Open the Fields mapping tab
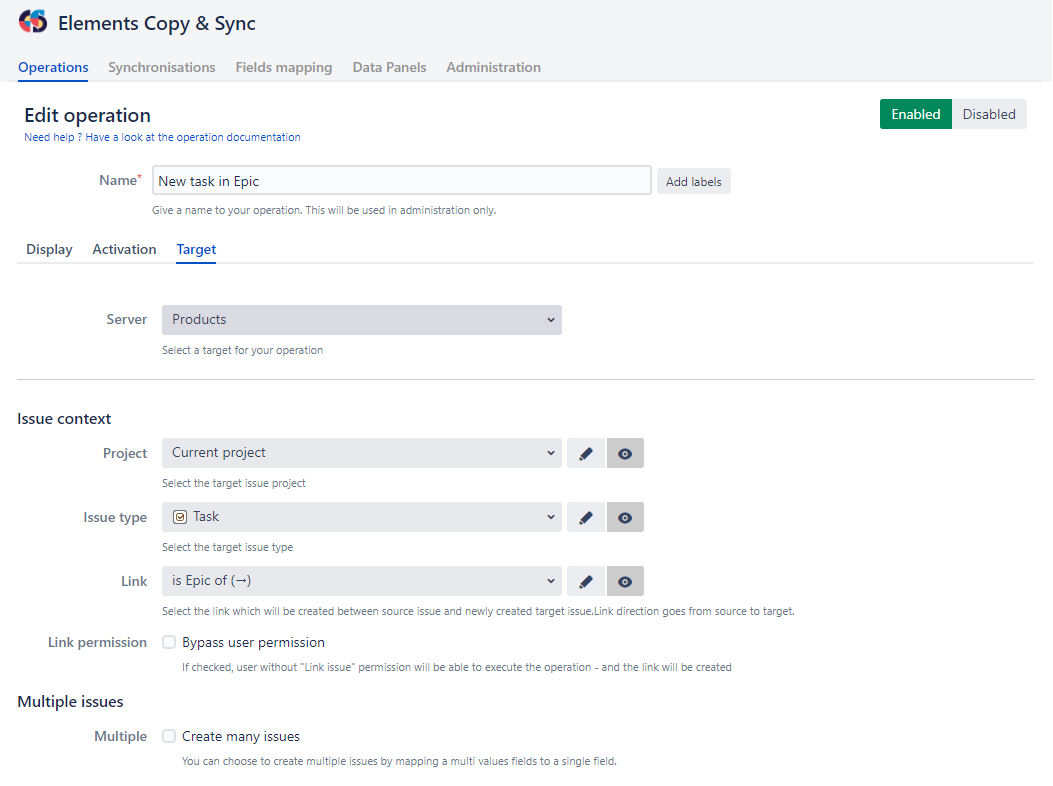 pyautogui.click(x=283, y=67)
